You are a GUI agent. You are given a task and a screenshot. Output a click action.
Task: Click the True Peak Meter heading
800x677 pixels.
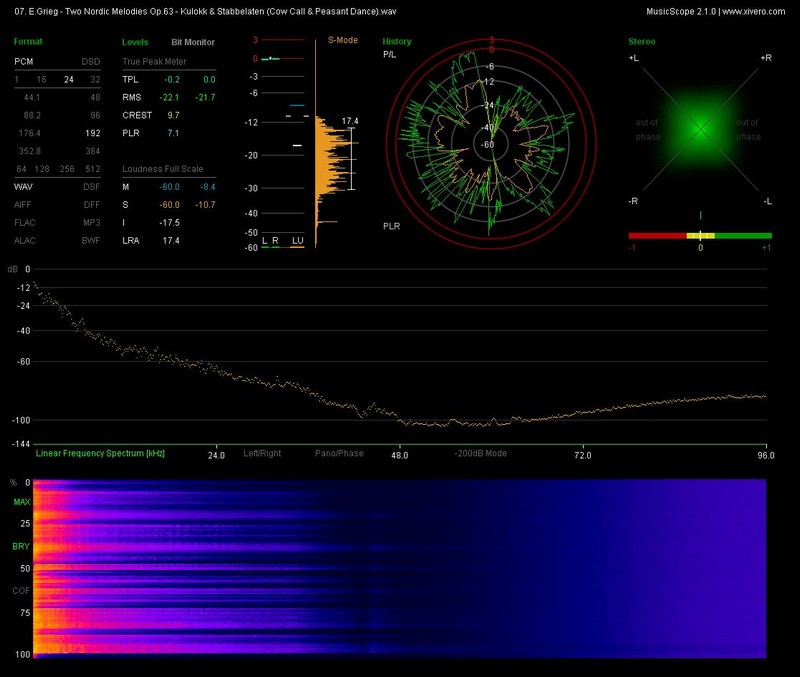(154, 62)
